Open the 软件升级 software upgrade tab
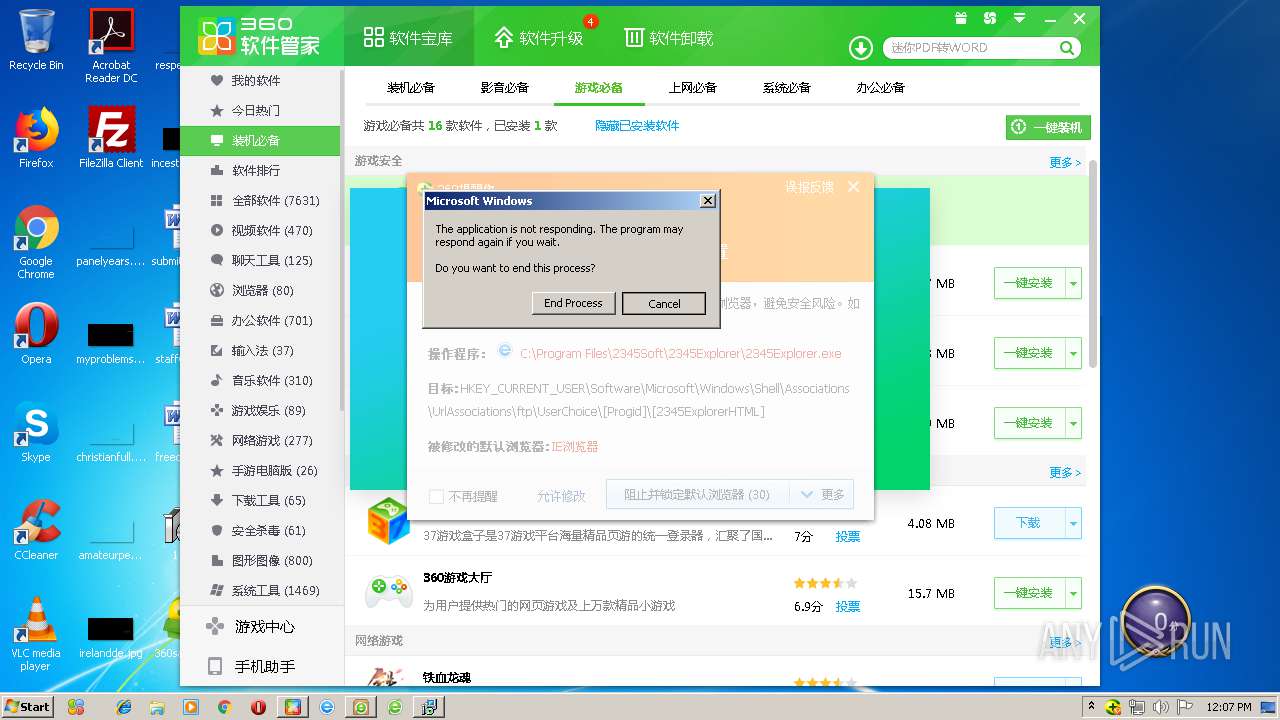Viewport: 1280px width, 720px height. (x=539, y=38)
